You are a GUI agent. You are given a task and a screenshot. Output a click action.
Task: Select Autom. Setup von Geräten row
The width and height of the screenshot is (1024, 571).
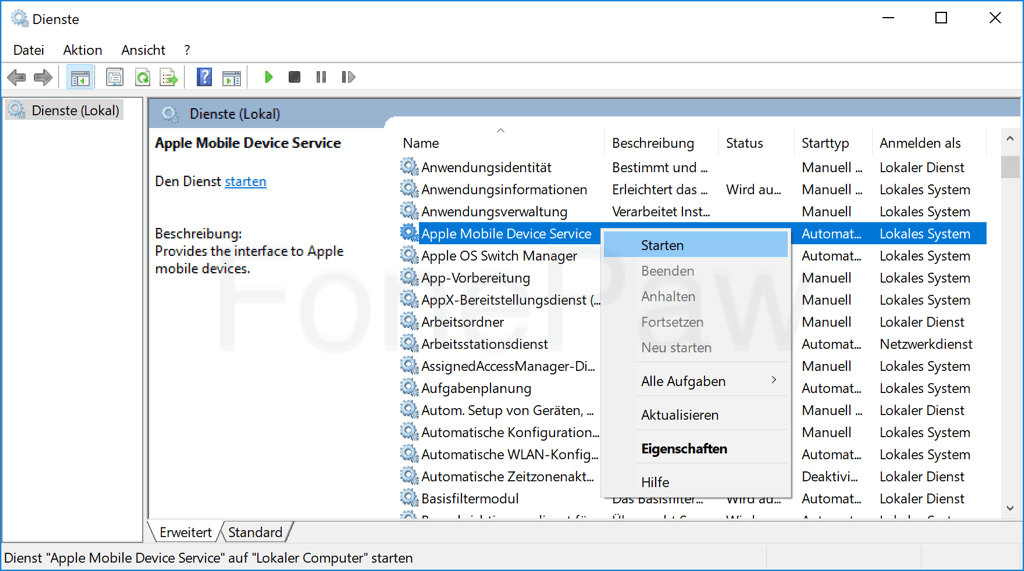pyautogui.click(x=507, y=410)
